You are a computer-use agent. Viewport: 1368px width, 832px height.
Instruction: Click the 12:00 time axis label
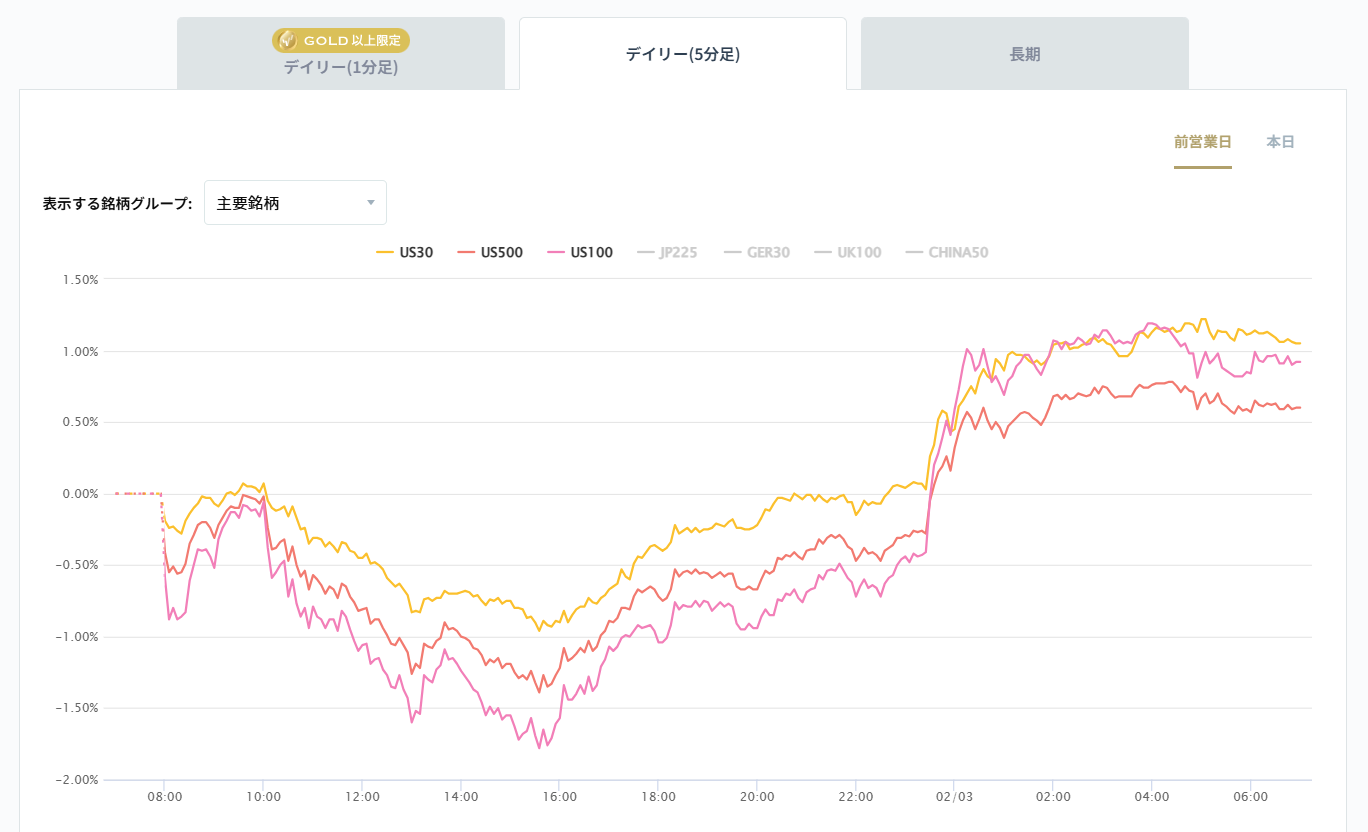362,797
